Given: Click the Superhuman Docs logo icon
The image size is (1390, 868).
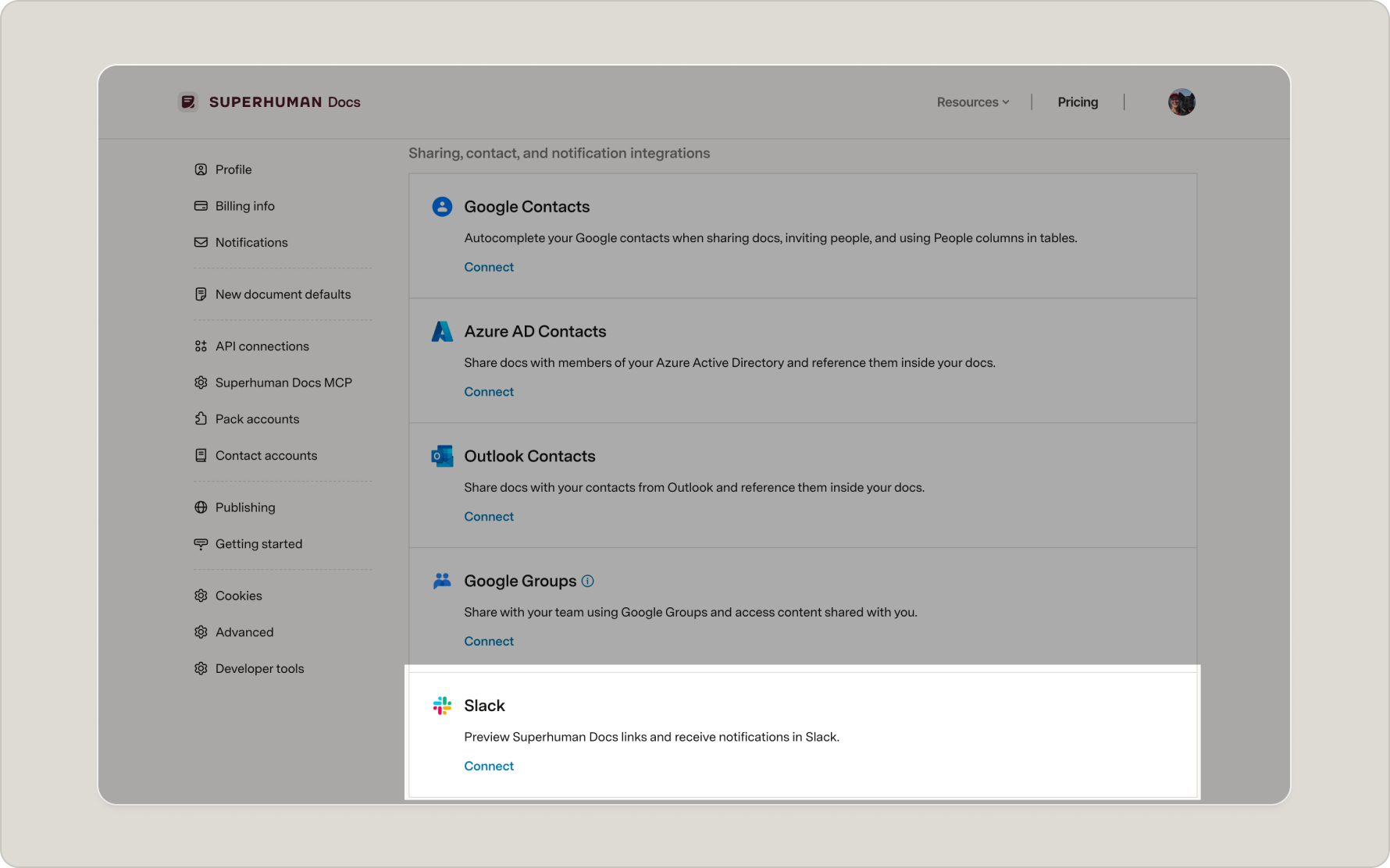Looking at the screenshot, I should [x=188, y=102].
